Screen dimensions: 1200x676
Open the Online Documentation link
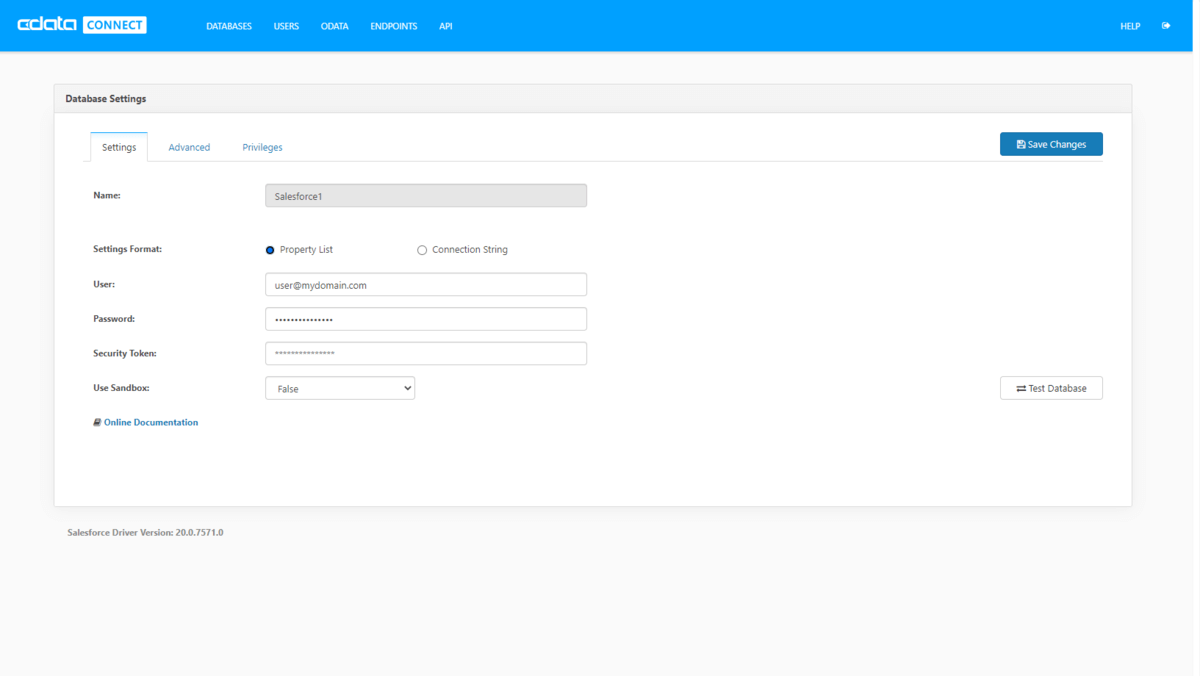click(146, 422)
